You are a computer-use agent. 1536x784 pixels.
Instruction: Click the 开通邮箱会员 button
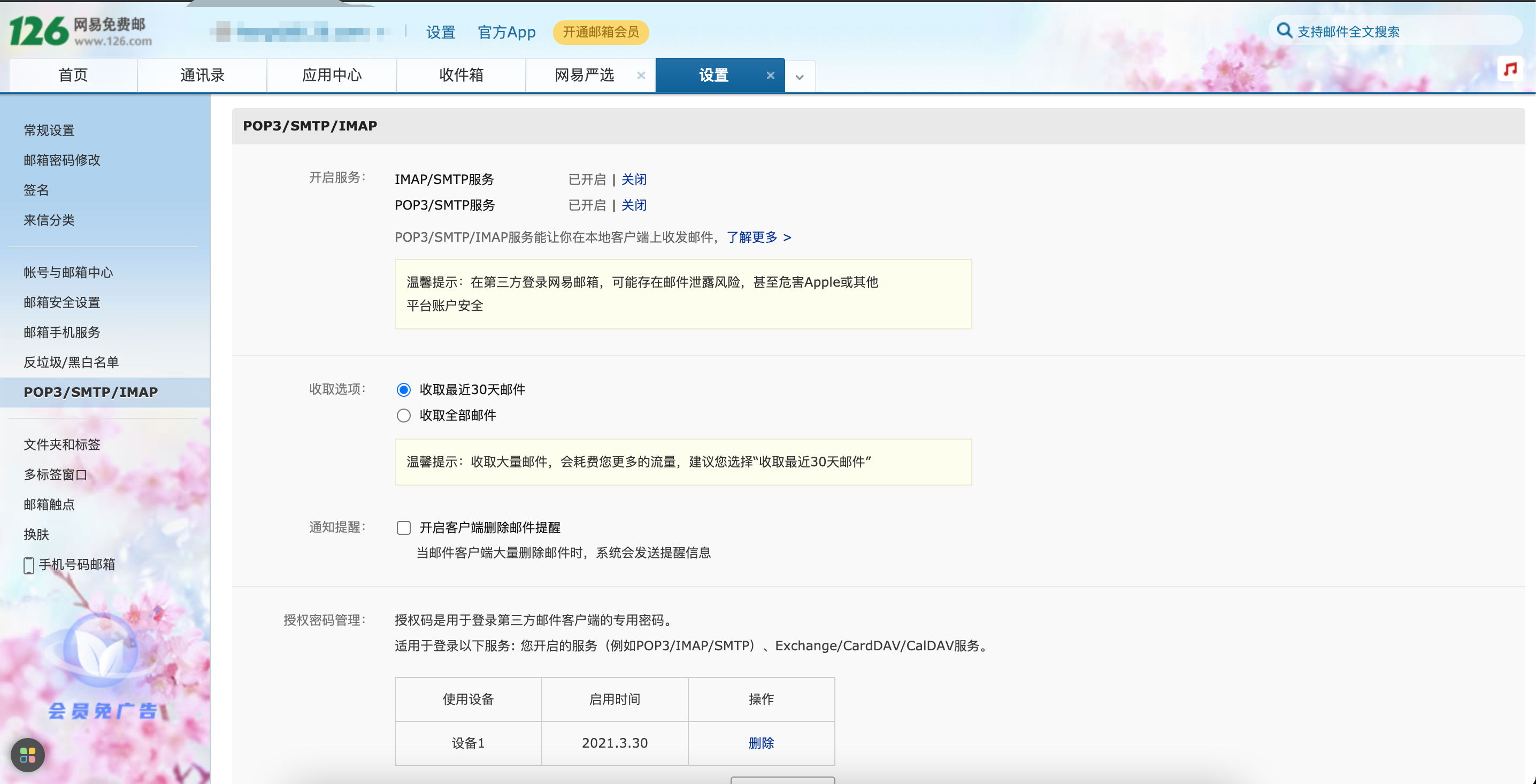pyautogui.click(x=601, y=32)
